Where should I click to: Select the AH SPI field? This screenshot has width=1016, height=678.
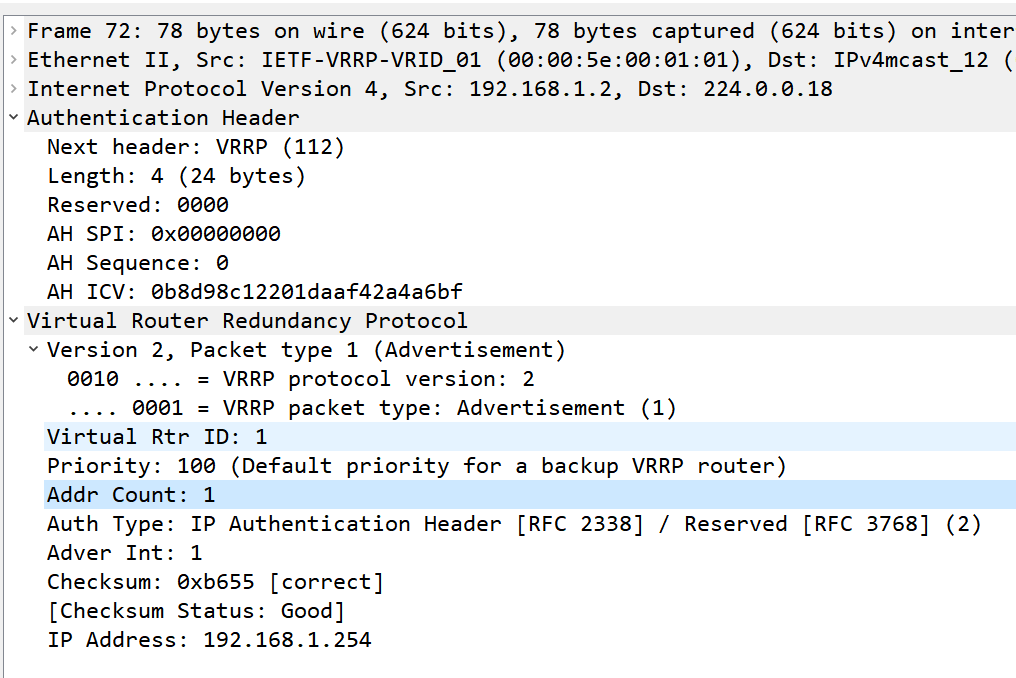pos(164,234)
